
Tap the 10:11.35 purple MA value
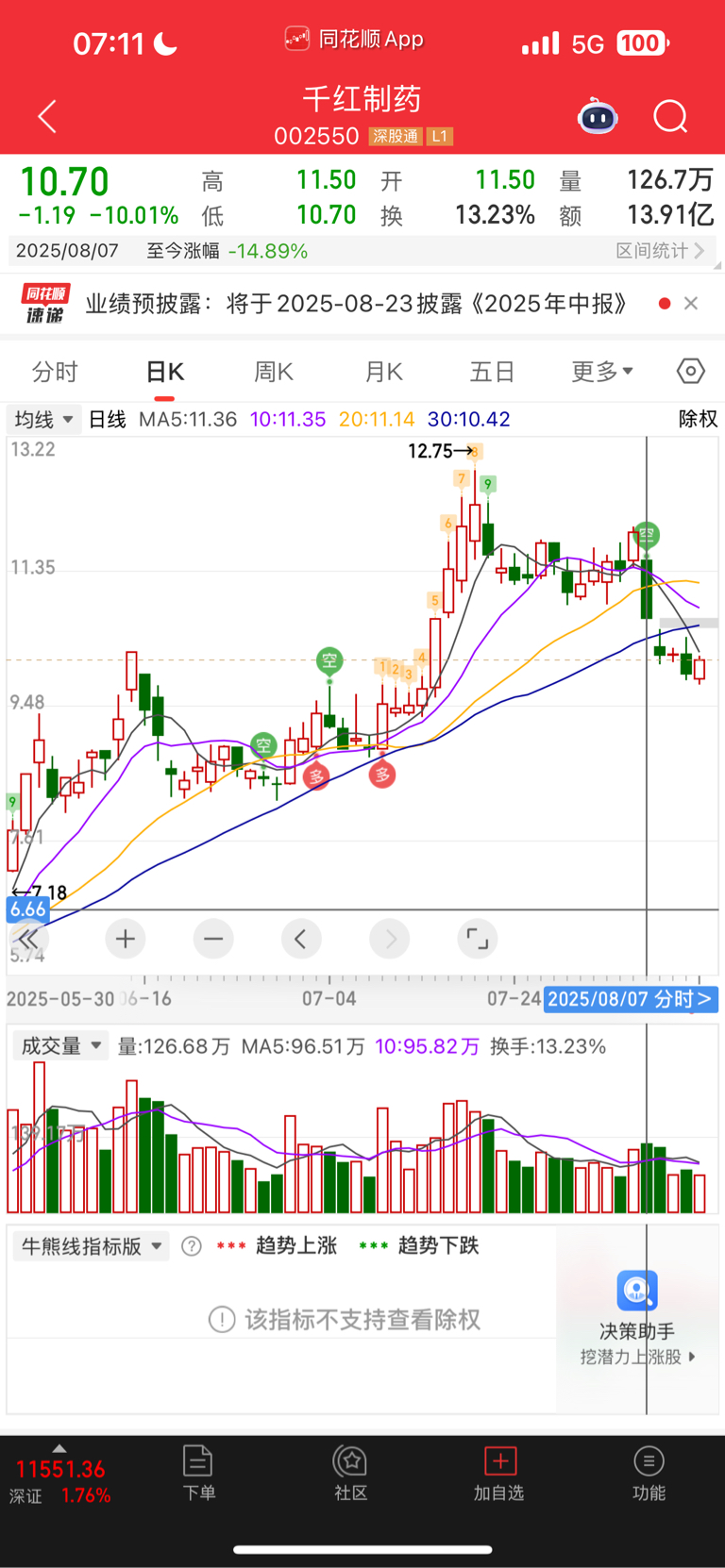(288, 419)
